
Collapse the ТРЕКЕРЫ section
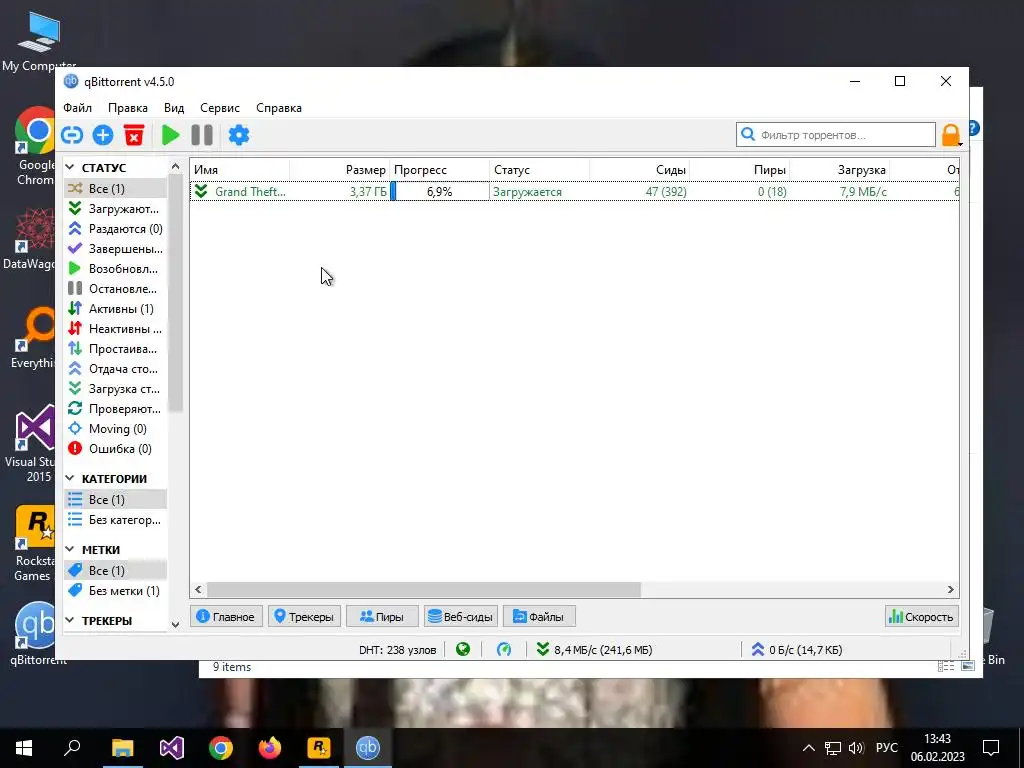70,620
